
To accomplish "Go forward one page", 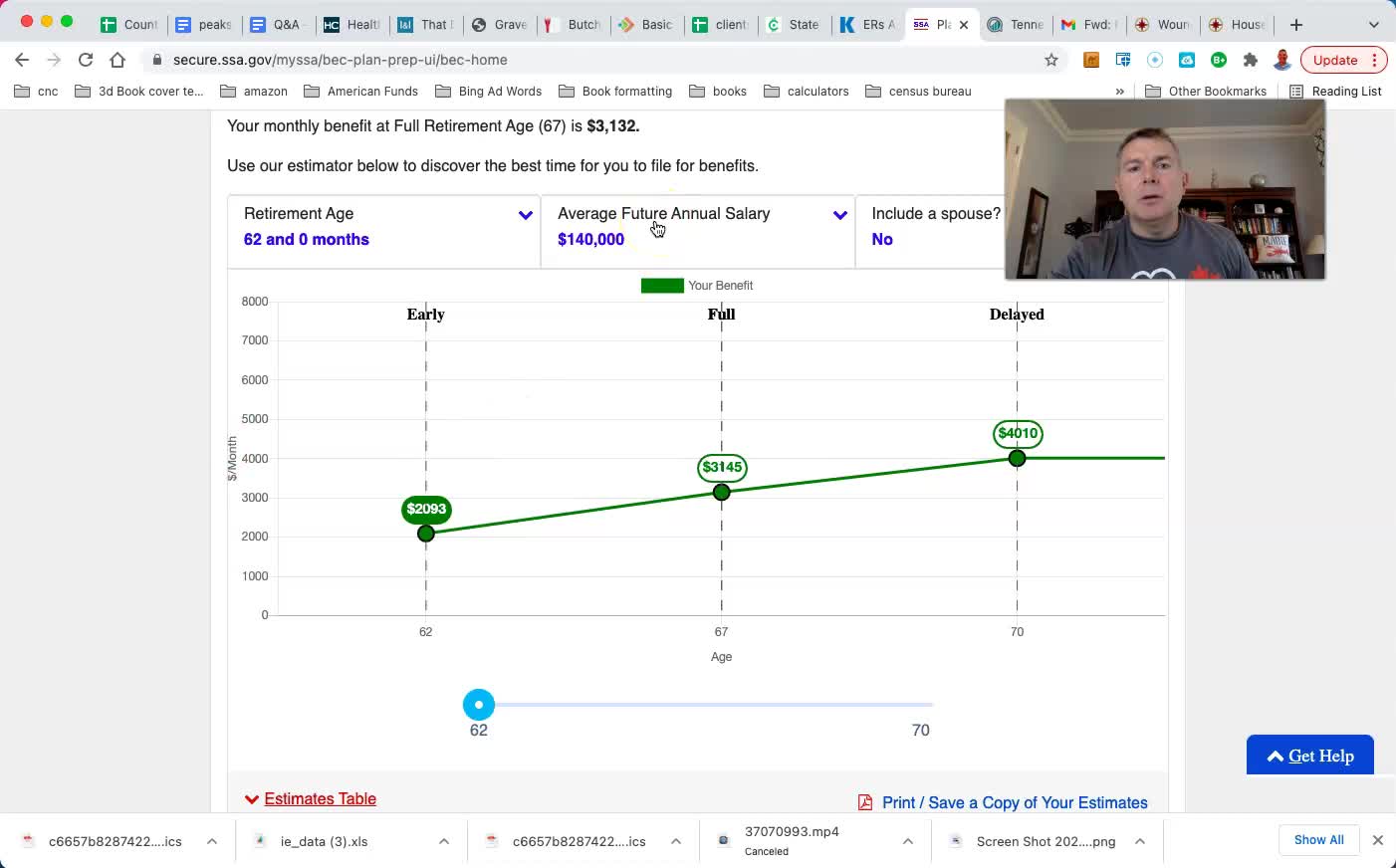I will (x=54, y=60).
